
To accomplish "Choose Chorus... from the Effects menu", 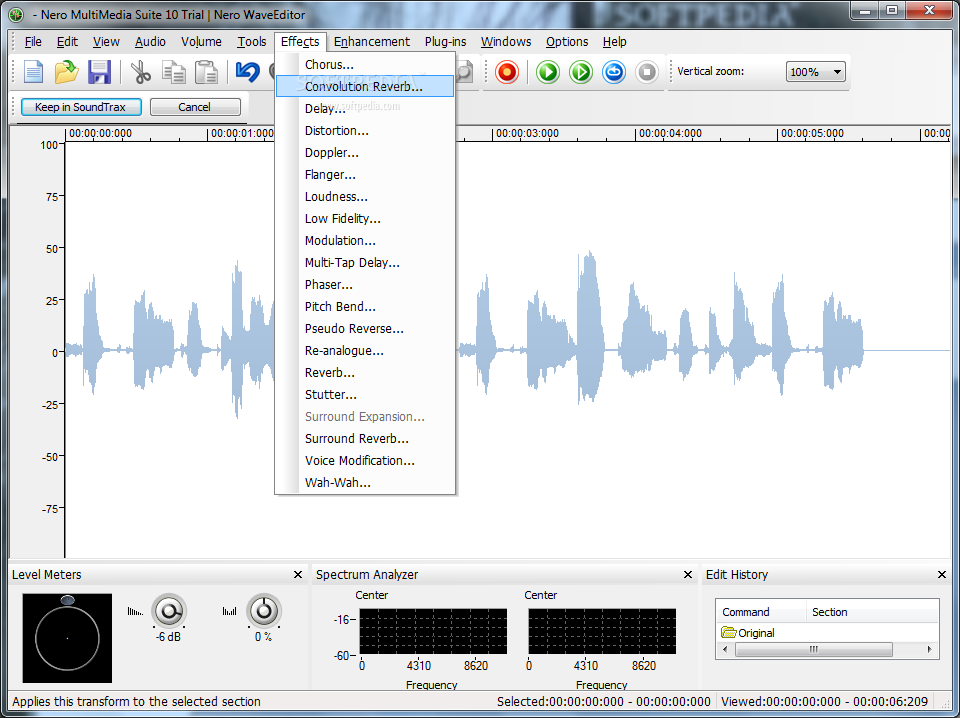I will [x=365, y=64].
